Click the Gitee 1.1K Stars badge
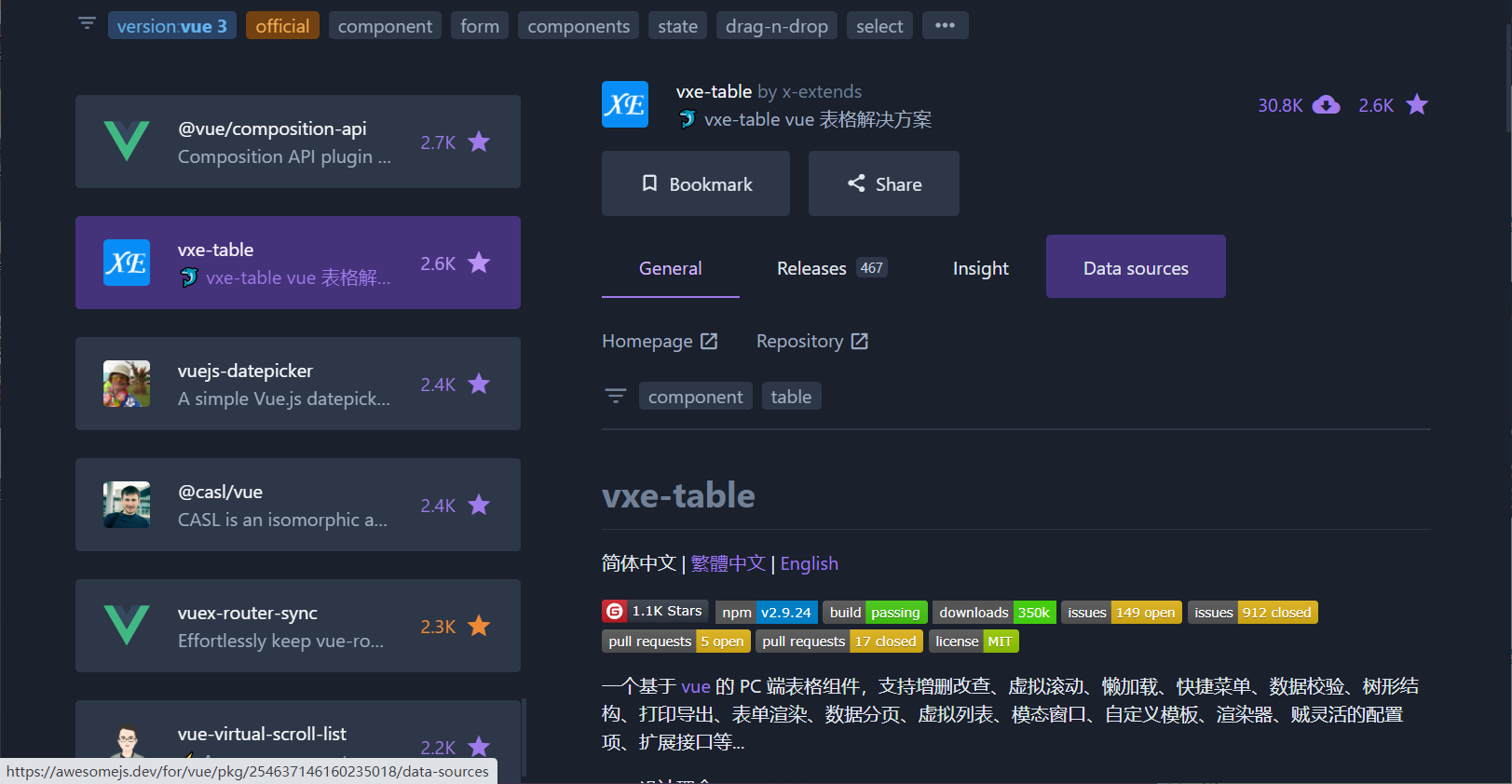1512x784 pixels. coord(655,611)
